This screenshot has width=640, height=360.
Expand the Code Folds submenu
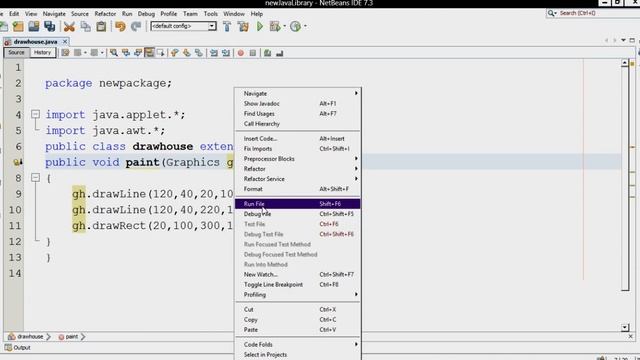298,344
